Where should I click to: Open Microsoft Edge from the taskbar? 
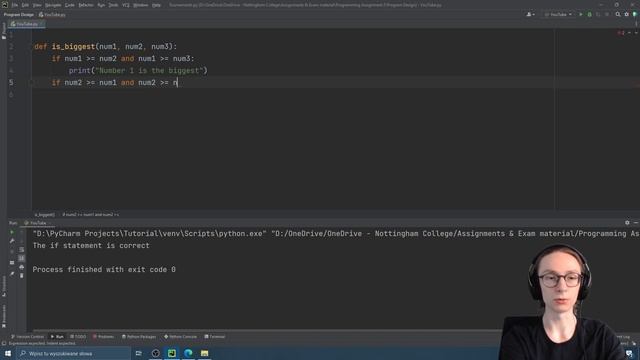[x=188, y=353]
